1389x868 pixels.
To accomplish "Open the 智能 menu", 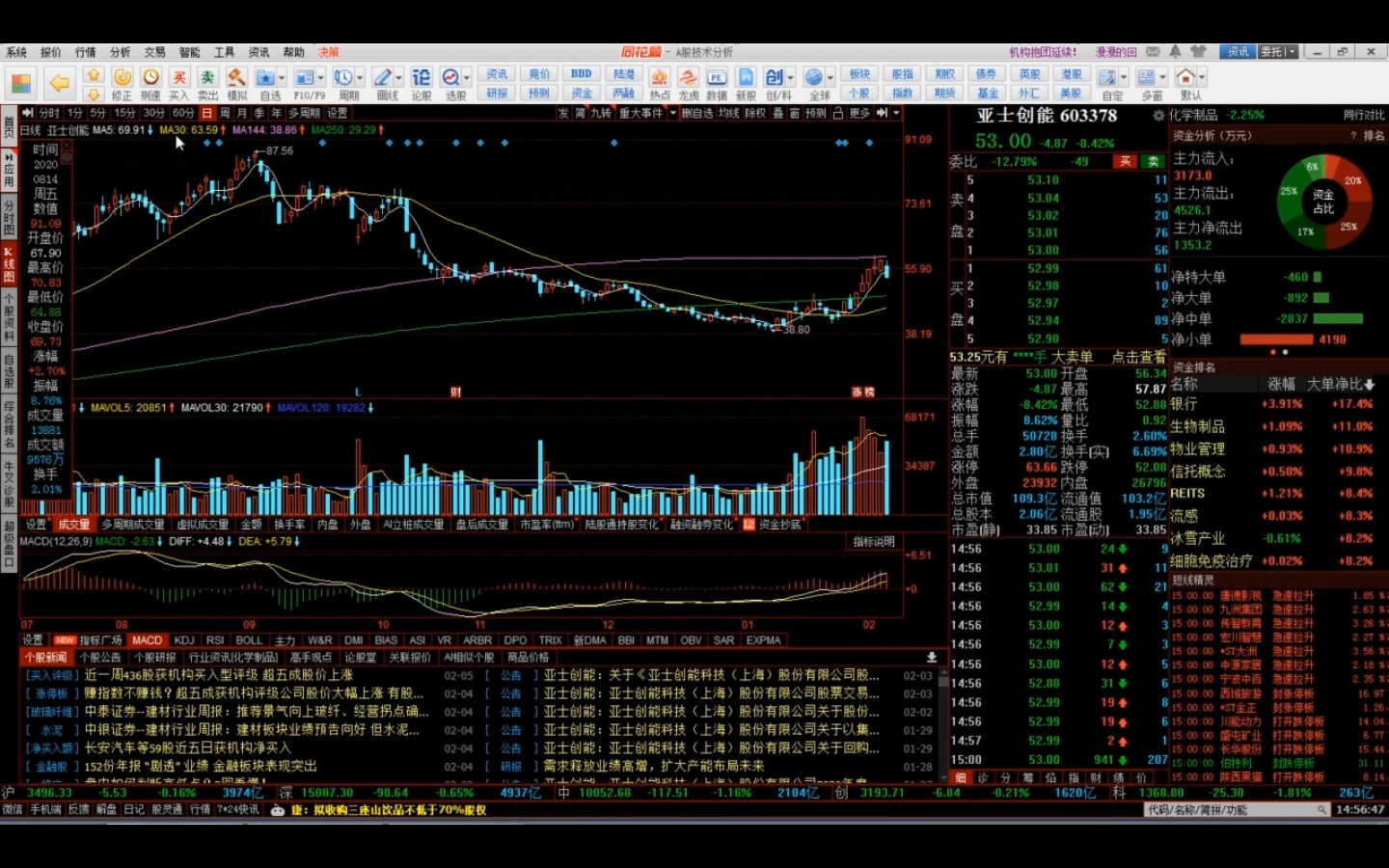I will (190, 52).
